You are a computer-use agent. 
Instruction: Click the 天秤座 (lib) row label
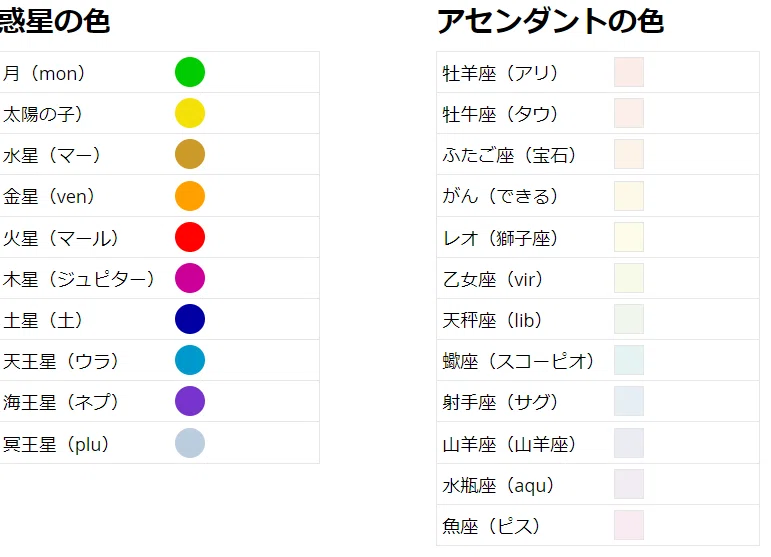coord(492,321)
